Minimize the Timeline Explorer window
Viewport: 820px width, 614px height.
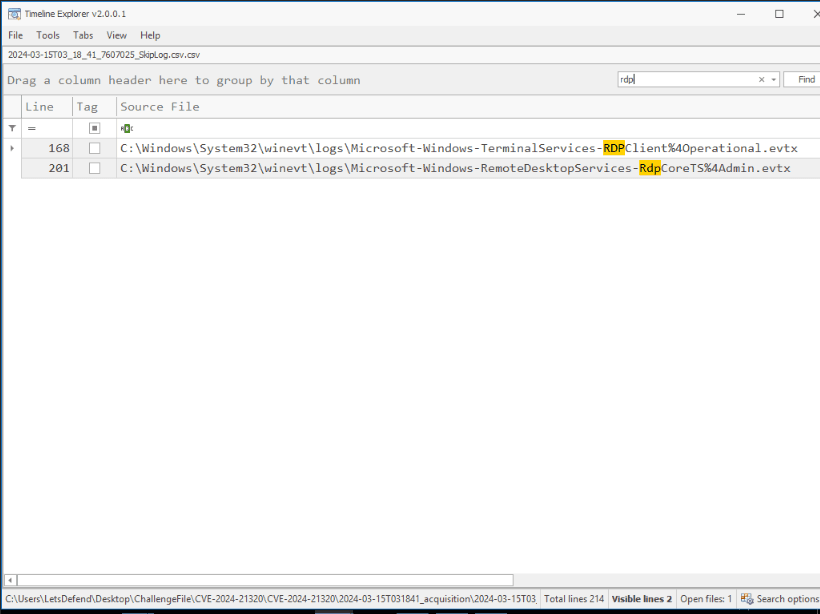coord(741,14)
